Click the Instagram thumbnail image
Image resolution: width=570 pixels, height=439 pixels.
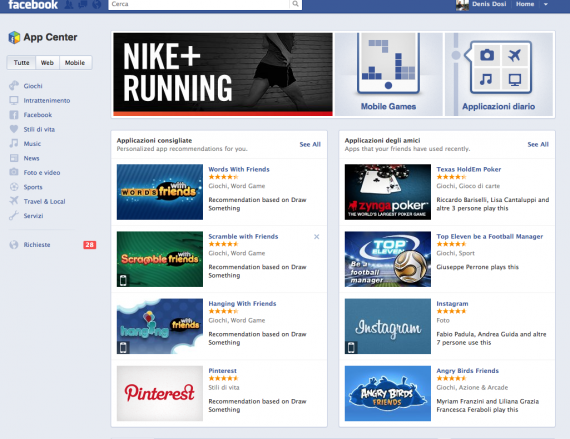click(x=388, y=326)
